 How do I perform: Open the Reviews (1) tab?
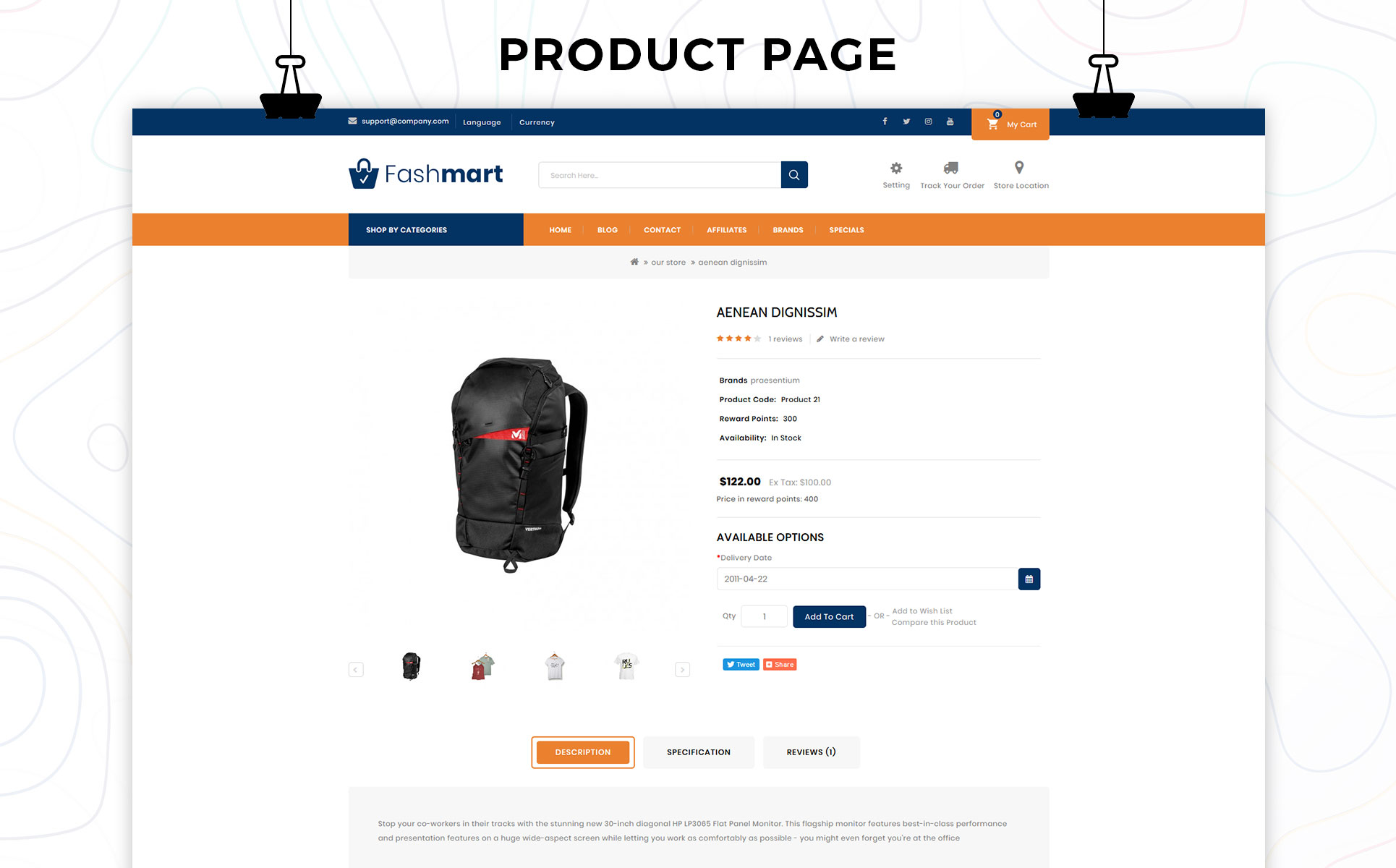point(812,752)
